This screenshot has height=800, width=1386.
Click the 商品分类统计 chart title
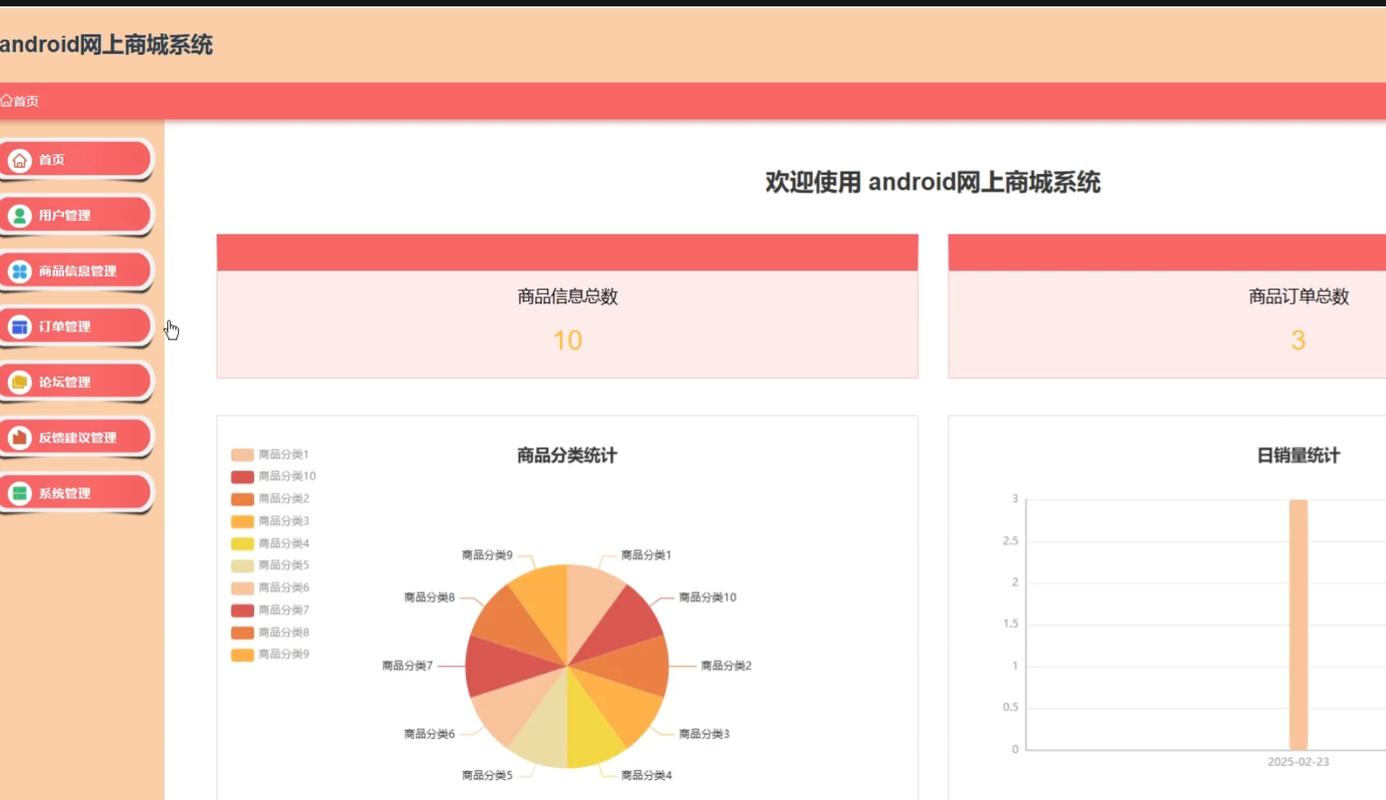pyautogui.click(x=567, y=456)
